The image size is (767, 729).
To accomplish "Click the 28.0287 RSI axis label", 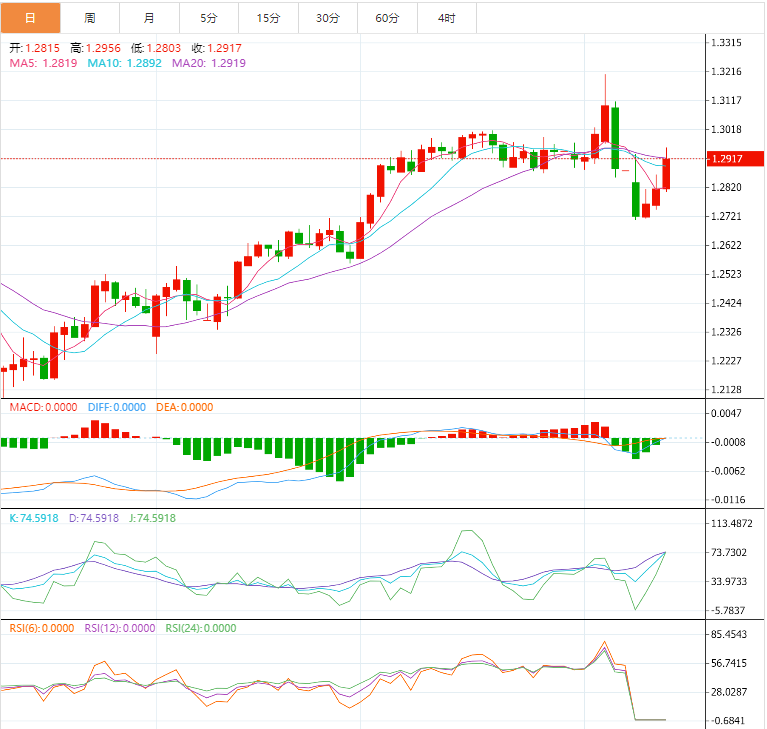I will click(729, 692).
